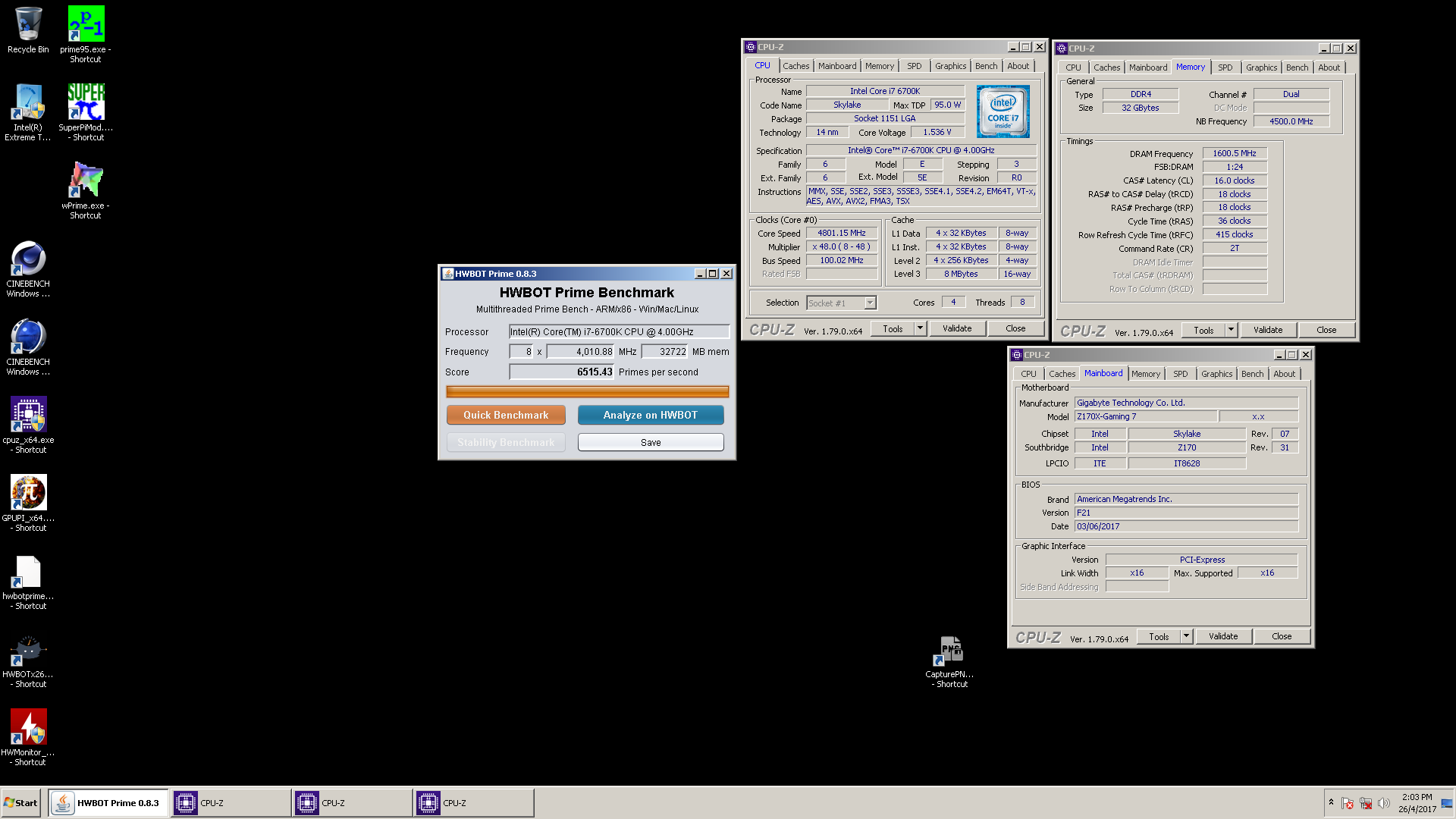Click the network tray icon with red X
This screenshot has height=819, width=1456.
pos(1366,803)
